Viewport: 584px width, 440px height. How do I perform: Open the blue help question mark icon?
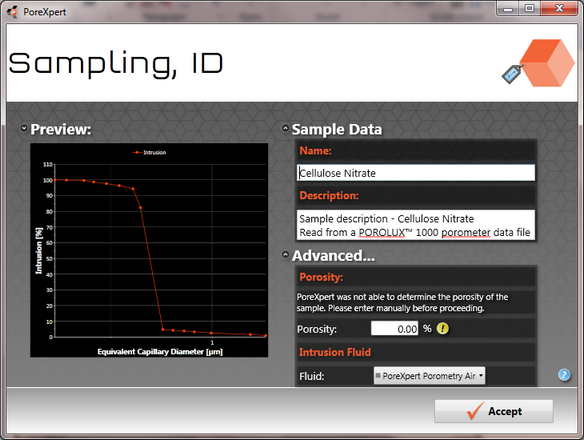(564, 374)
